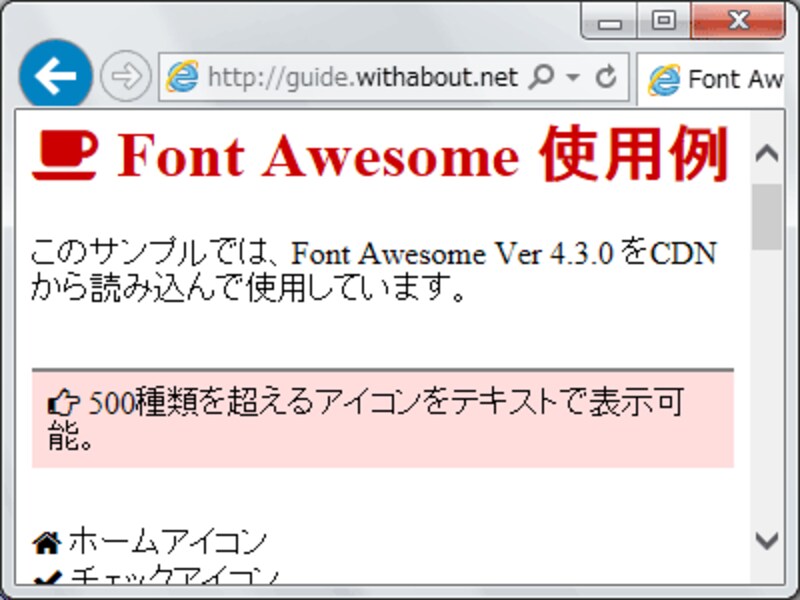
Task: Select the Font Awesome browser tab
Action: [712, 80]
